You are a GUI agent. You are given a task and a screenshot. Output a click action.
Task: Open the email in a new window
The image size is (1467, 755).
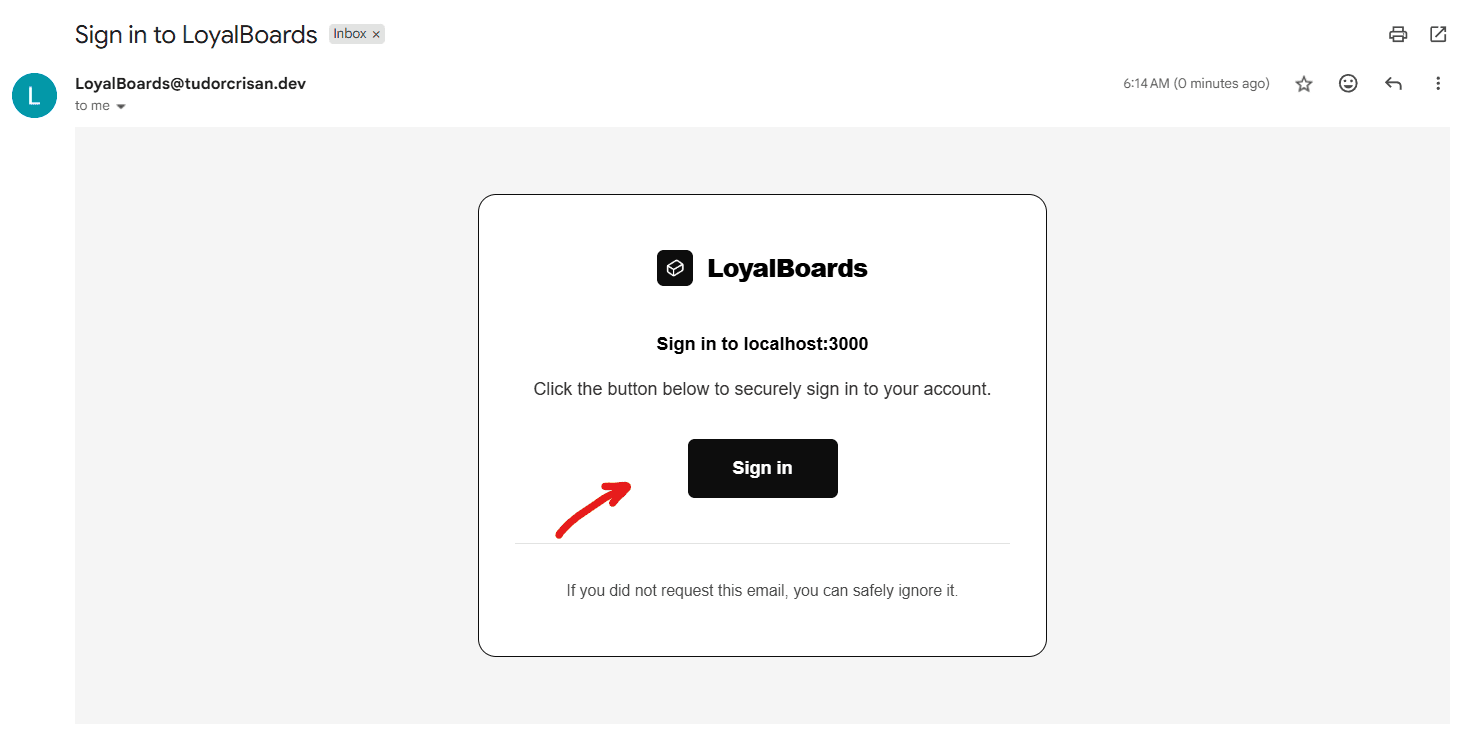coord(1438,34)
